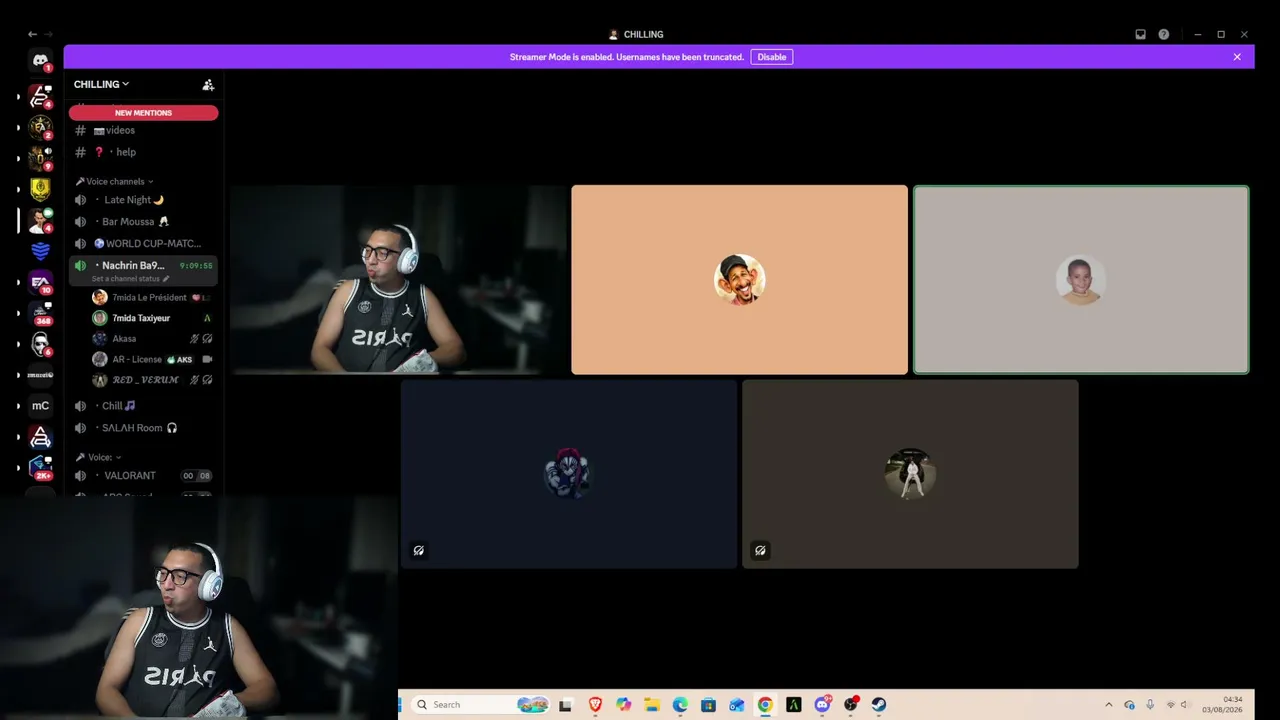Open the videos text channel
Image resolution: width=1280 pixels, height=720 pixels.
143,130
